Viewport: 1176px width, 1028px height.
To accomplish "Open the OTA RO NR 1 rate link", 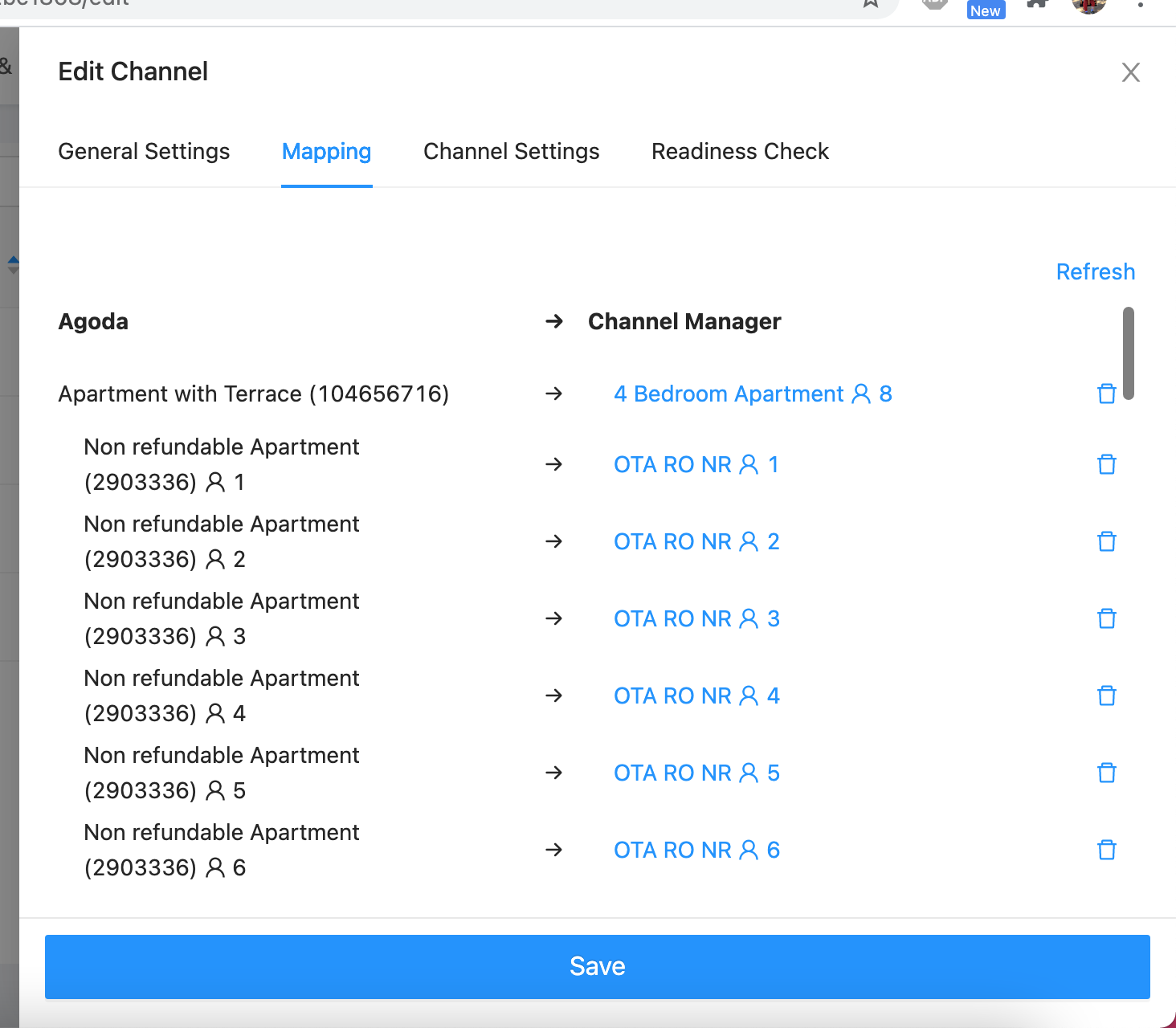I will point(696,464).
